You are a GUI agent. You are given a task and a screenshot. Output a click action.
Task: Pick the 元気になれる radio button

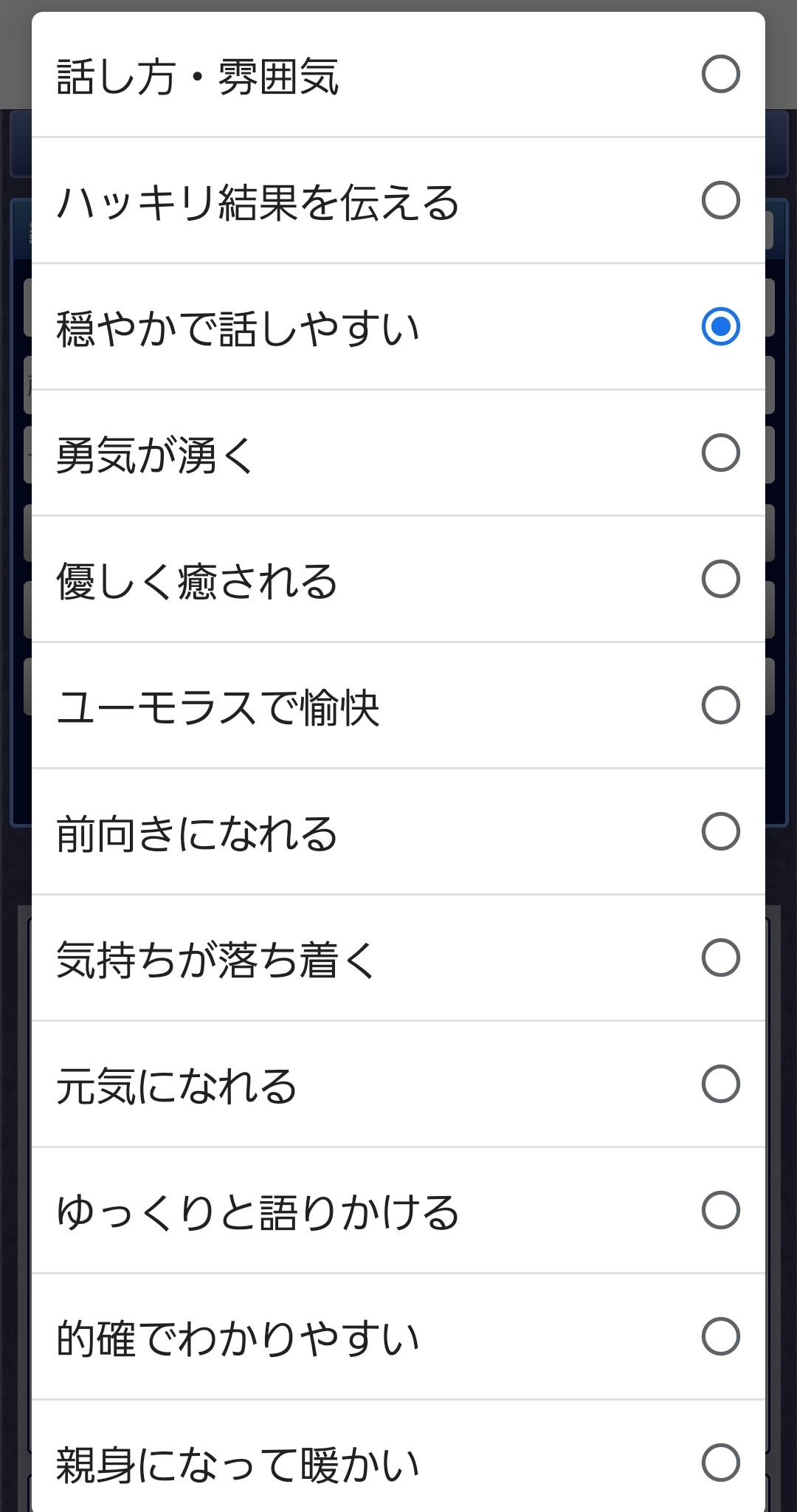(x=720, y=1084)
